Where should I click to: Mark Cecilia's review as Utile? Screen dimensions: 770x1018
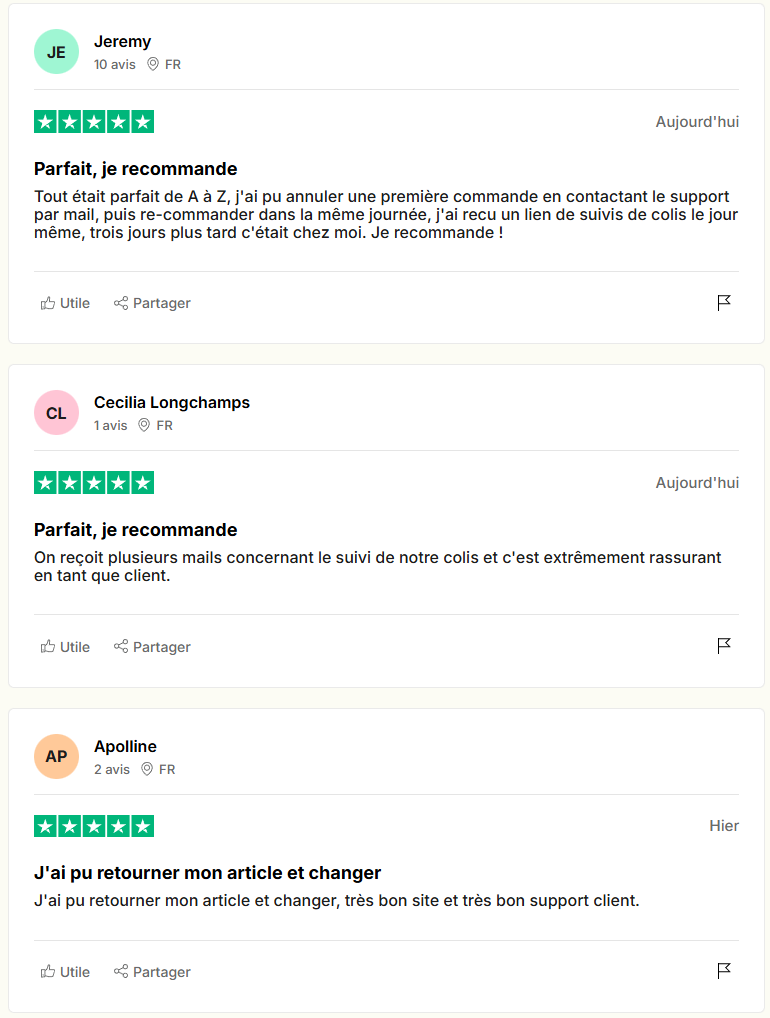coord(65,647)
